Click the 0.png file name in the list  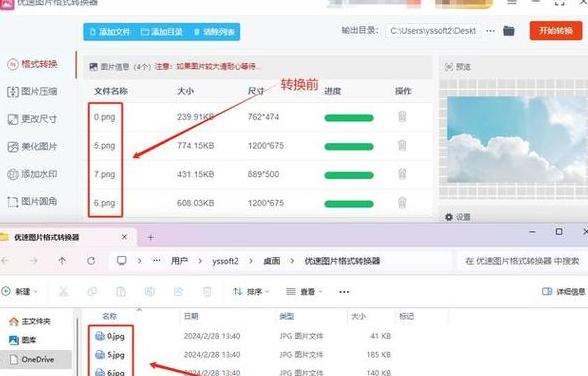pos(105,117)
